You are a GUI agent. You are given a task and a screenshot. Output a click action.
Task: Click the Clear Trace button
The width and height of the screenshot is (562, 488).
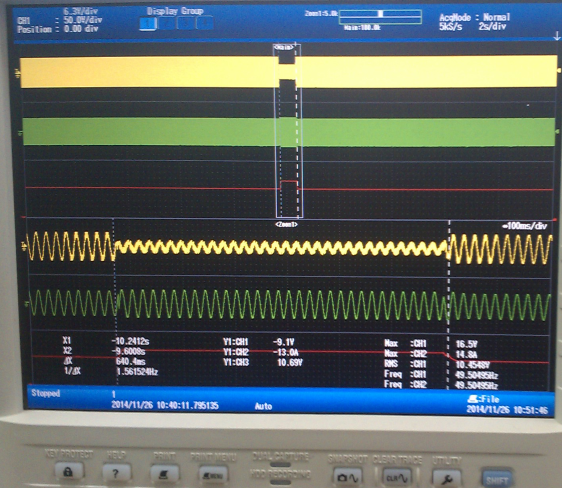pos(397,477)
